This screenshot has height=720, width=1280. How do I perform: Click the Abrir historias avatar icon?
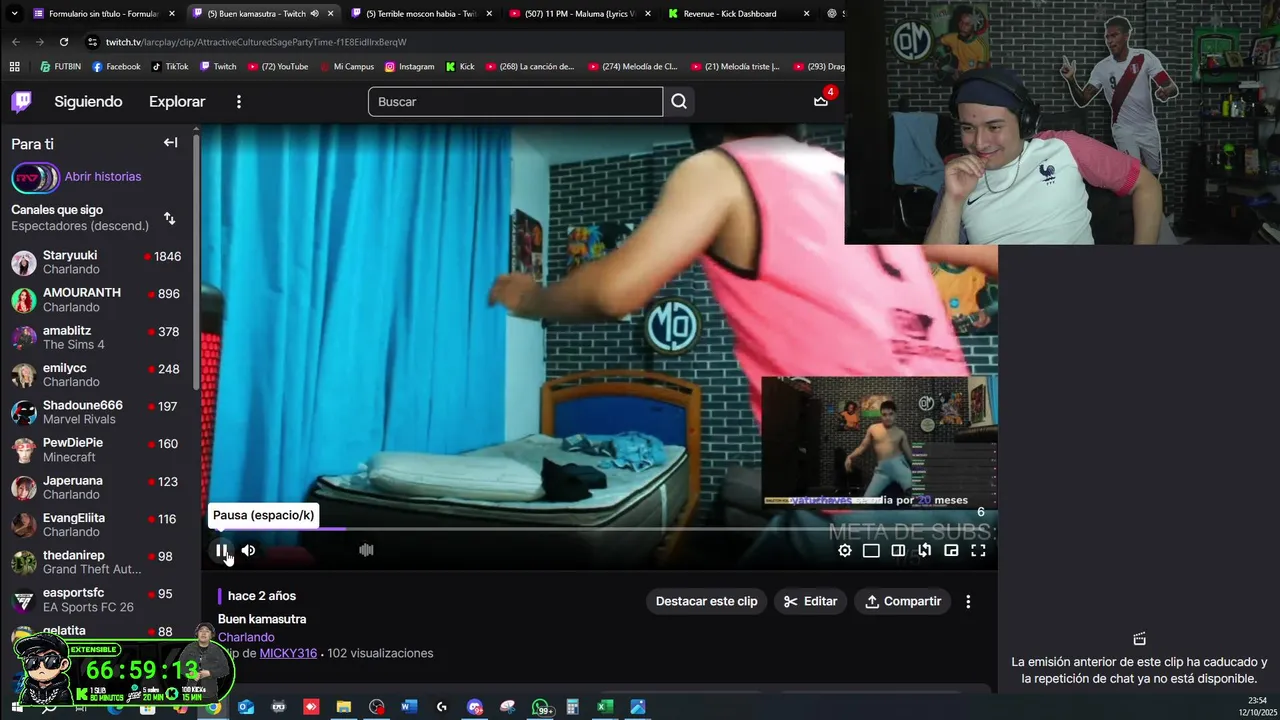[x=35, y=177]
